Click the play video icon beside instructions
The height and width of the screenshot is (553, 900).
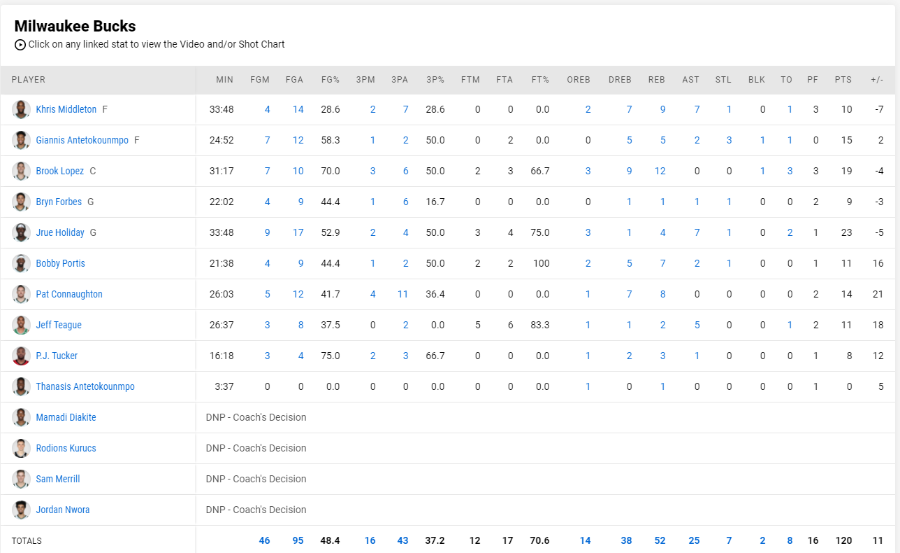pyautogui.click(x=20, y=45)
